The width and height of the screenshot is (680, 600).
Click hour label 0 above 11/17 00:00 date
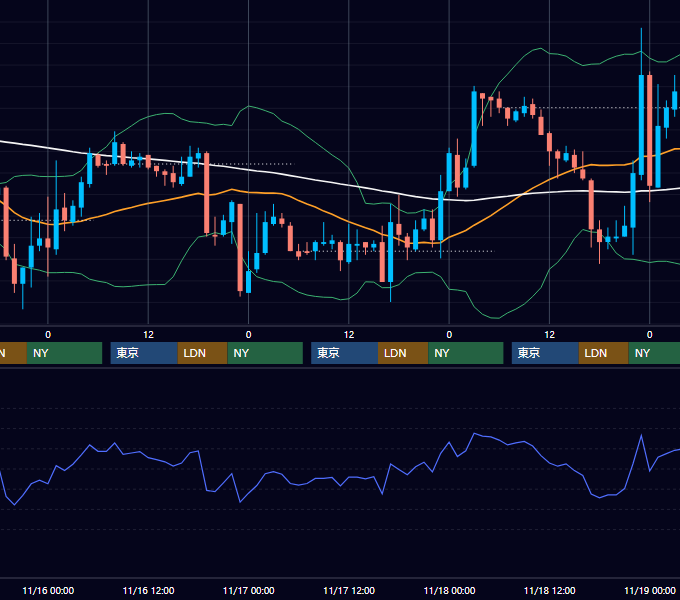click(x=248, y=335)
